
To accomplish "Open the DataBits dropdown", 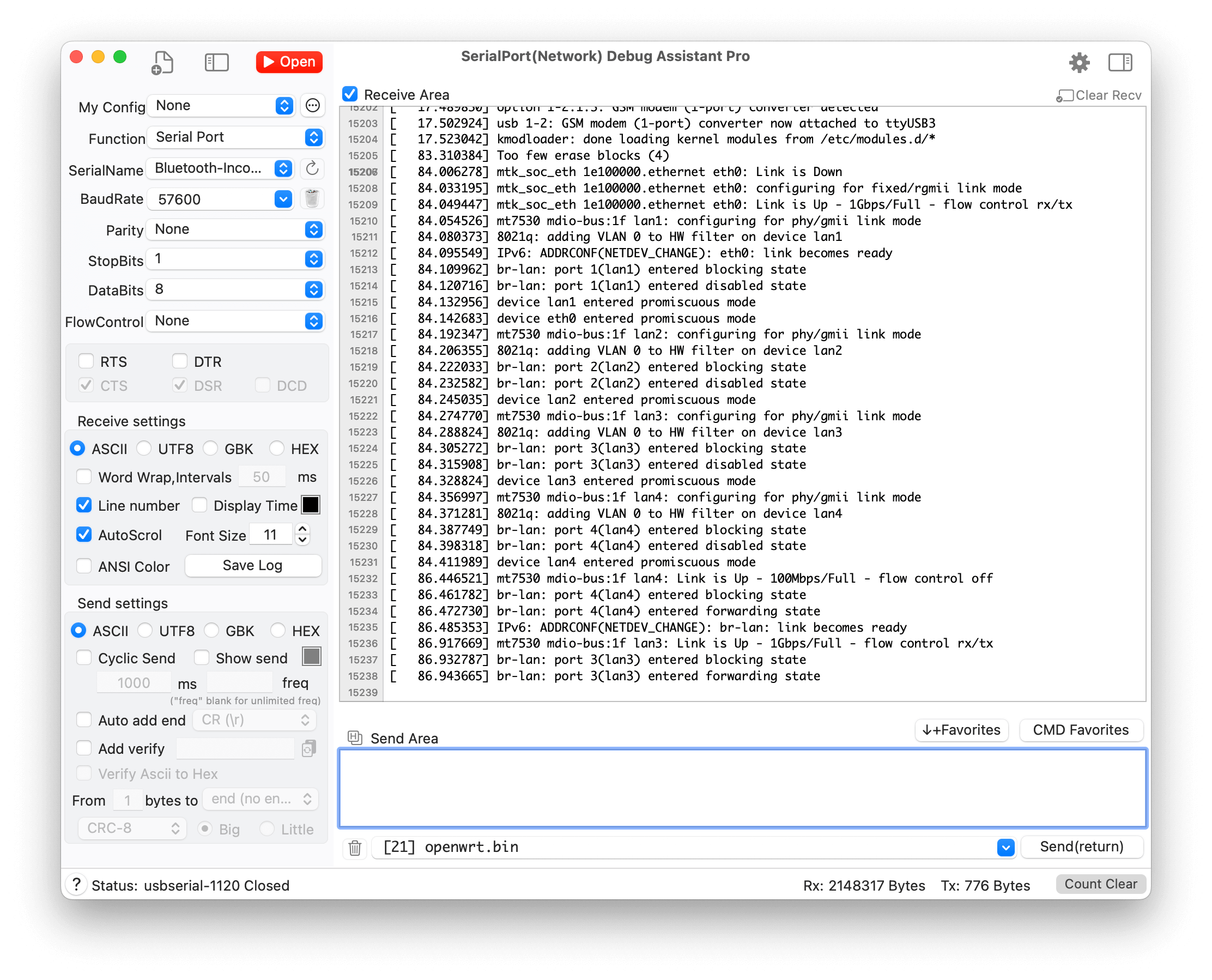I will pyautogui.click(x=235, y=289).
